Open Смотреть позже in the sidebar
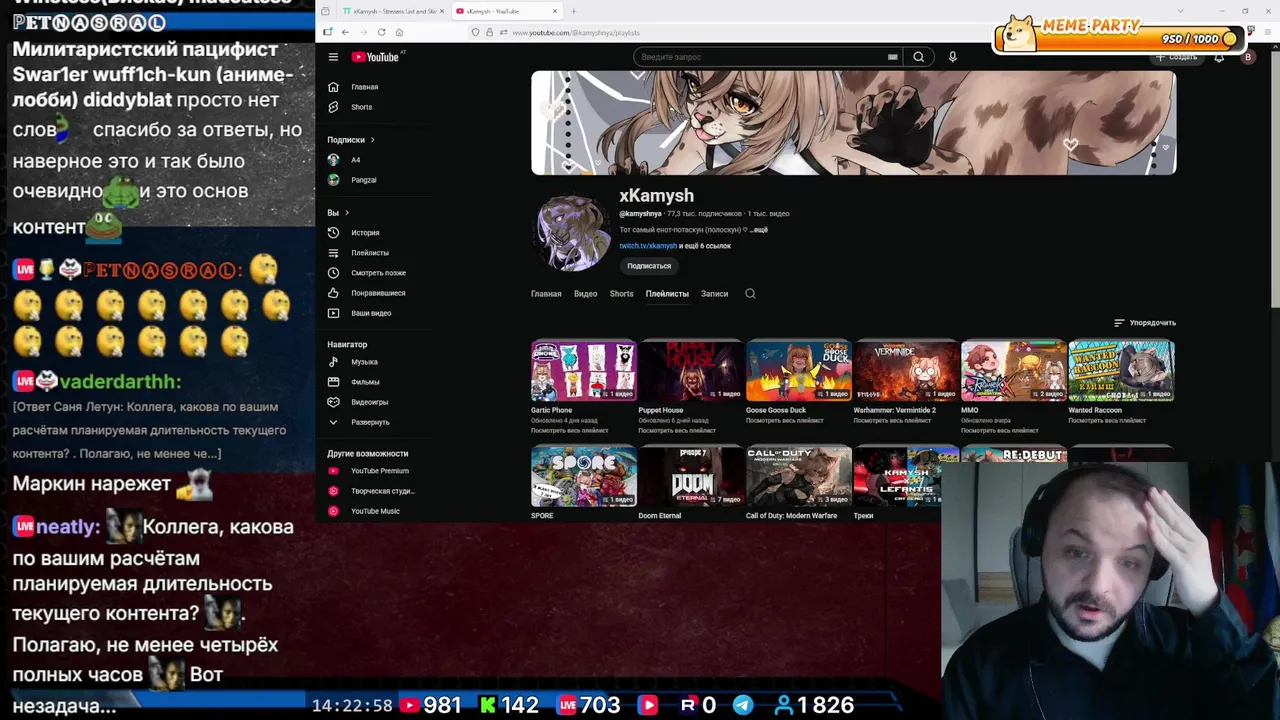Screen dimensions: 1280x720 [377, 273]
